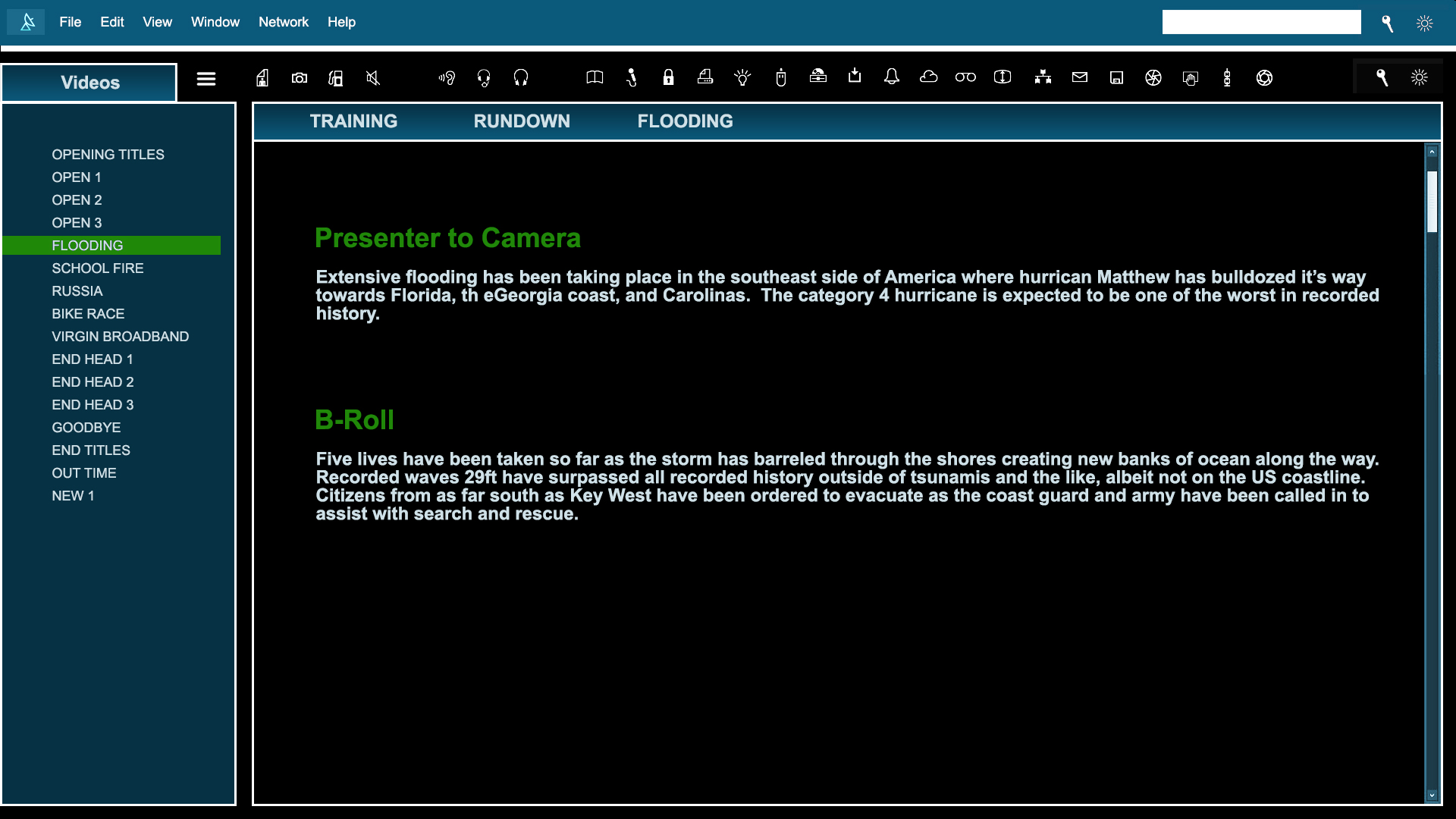Screen dimensions: 1456x819
Task: Click the brightness sun icon in toolbar
Action: point(1420,77)
